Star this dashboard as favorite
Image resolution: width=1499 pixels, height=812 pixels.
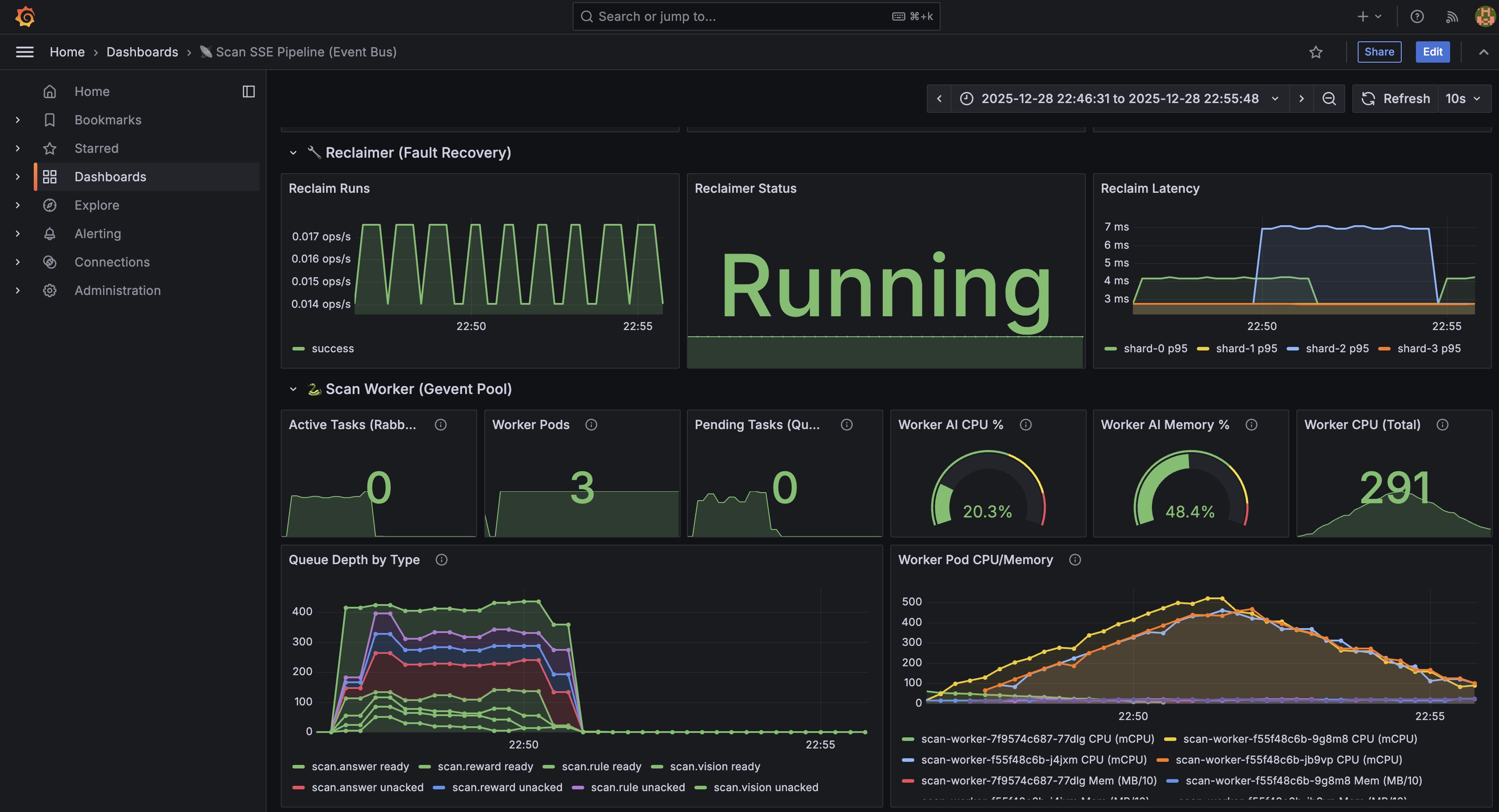pos(1316,52)
